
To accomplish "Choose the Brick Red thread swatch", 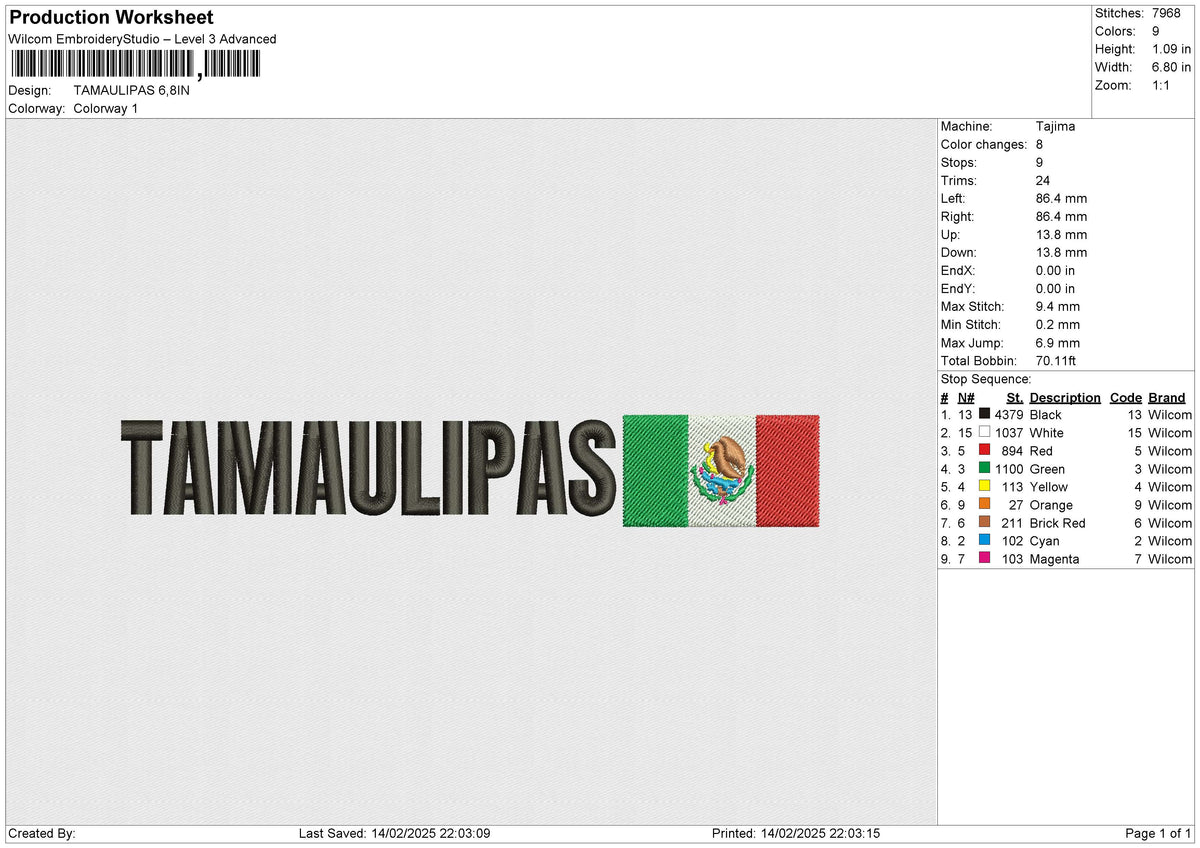I will point(985,523).
